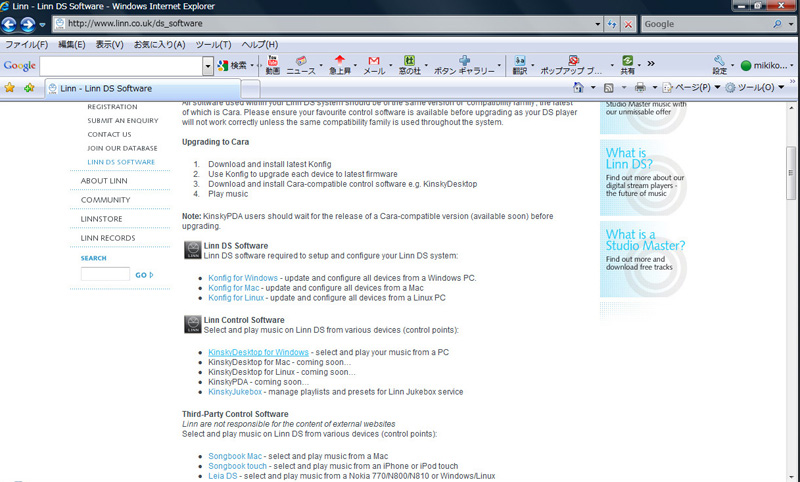This screenshot has height=482, width=800.
Task: Open the KinskyDesktop for Windows link
Action: [258, 352]
